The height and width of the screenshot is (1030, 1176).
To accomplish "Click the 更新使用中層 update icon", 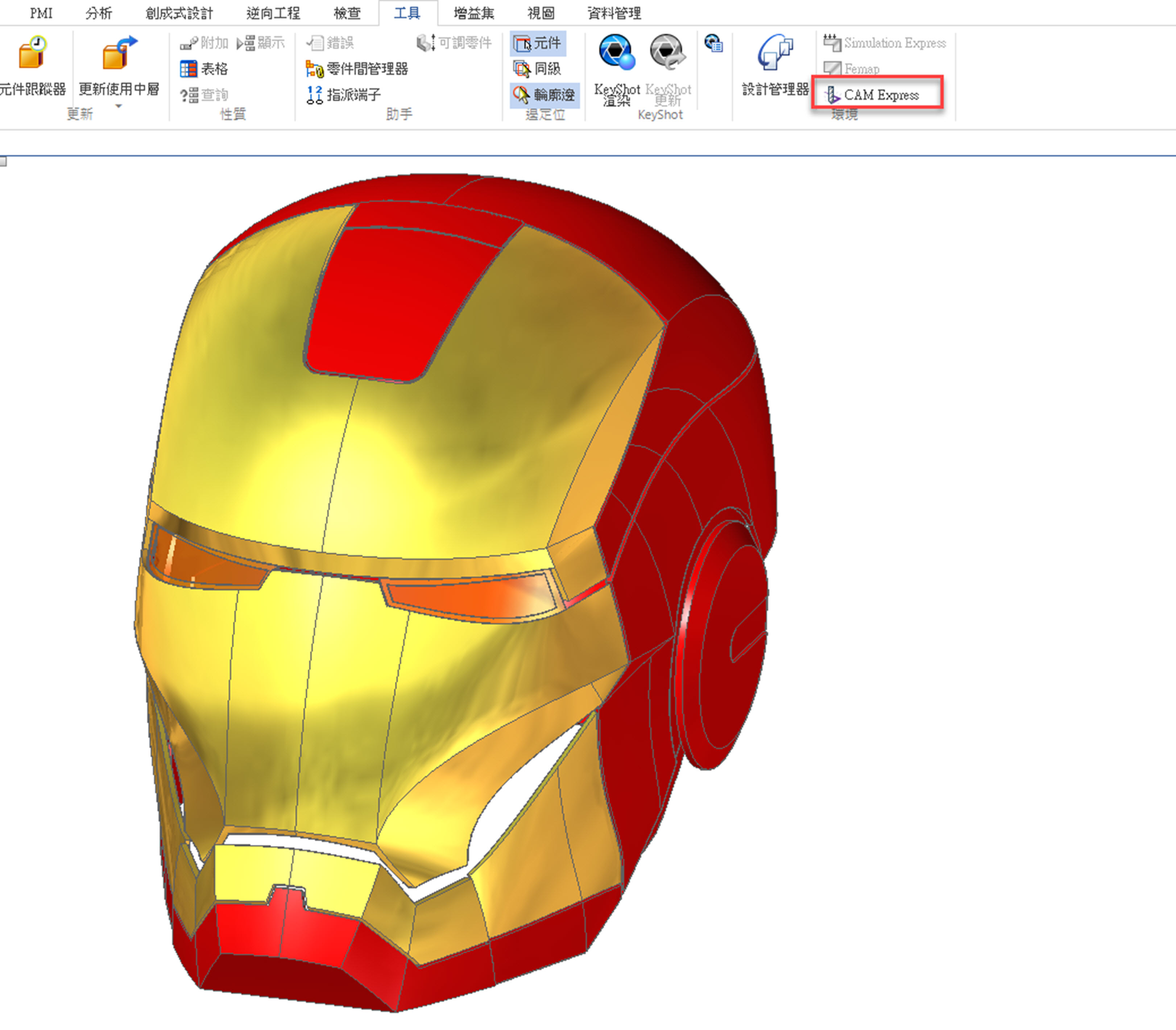I will 120,53.
